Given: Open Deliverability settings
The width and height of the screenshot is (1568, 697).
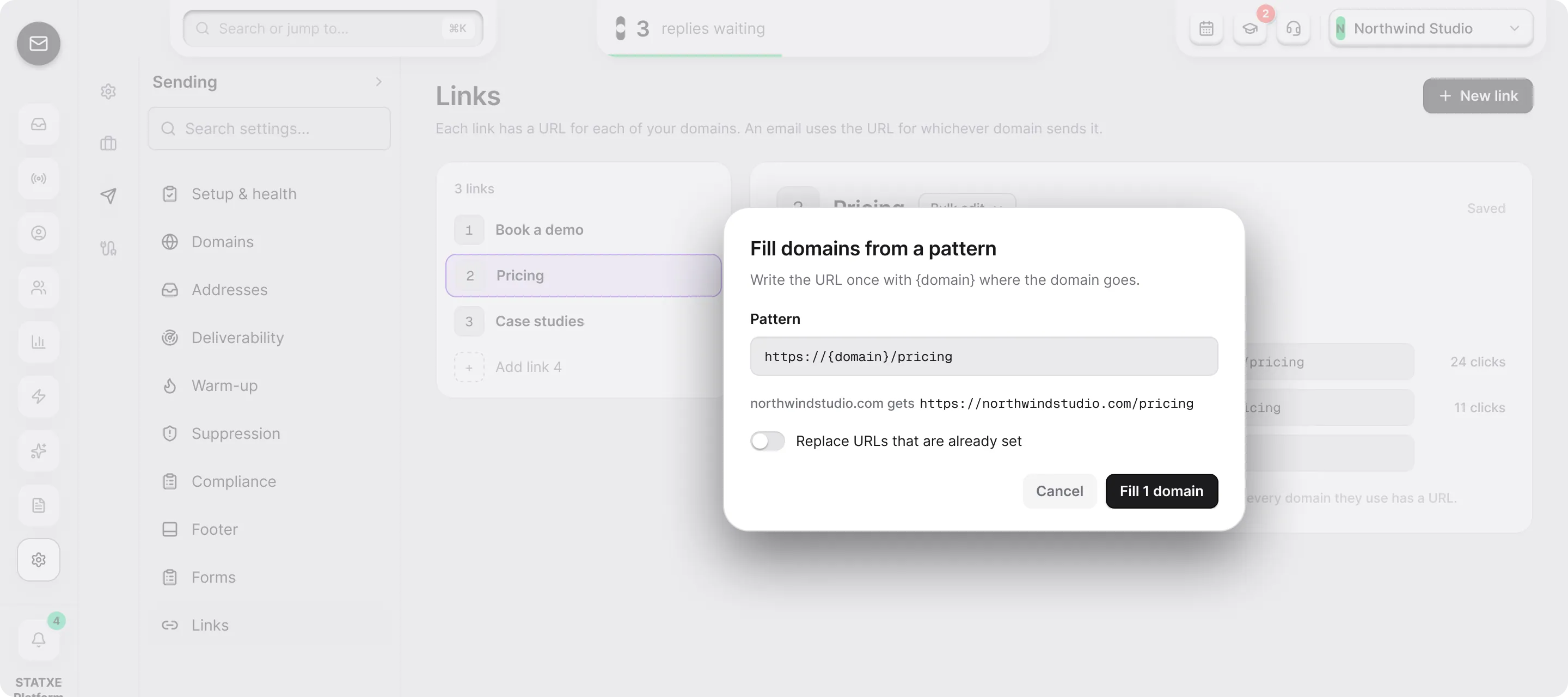Looking at the screenshot, I should 269,337.
